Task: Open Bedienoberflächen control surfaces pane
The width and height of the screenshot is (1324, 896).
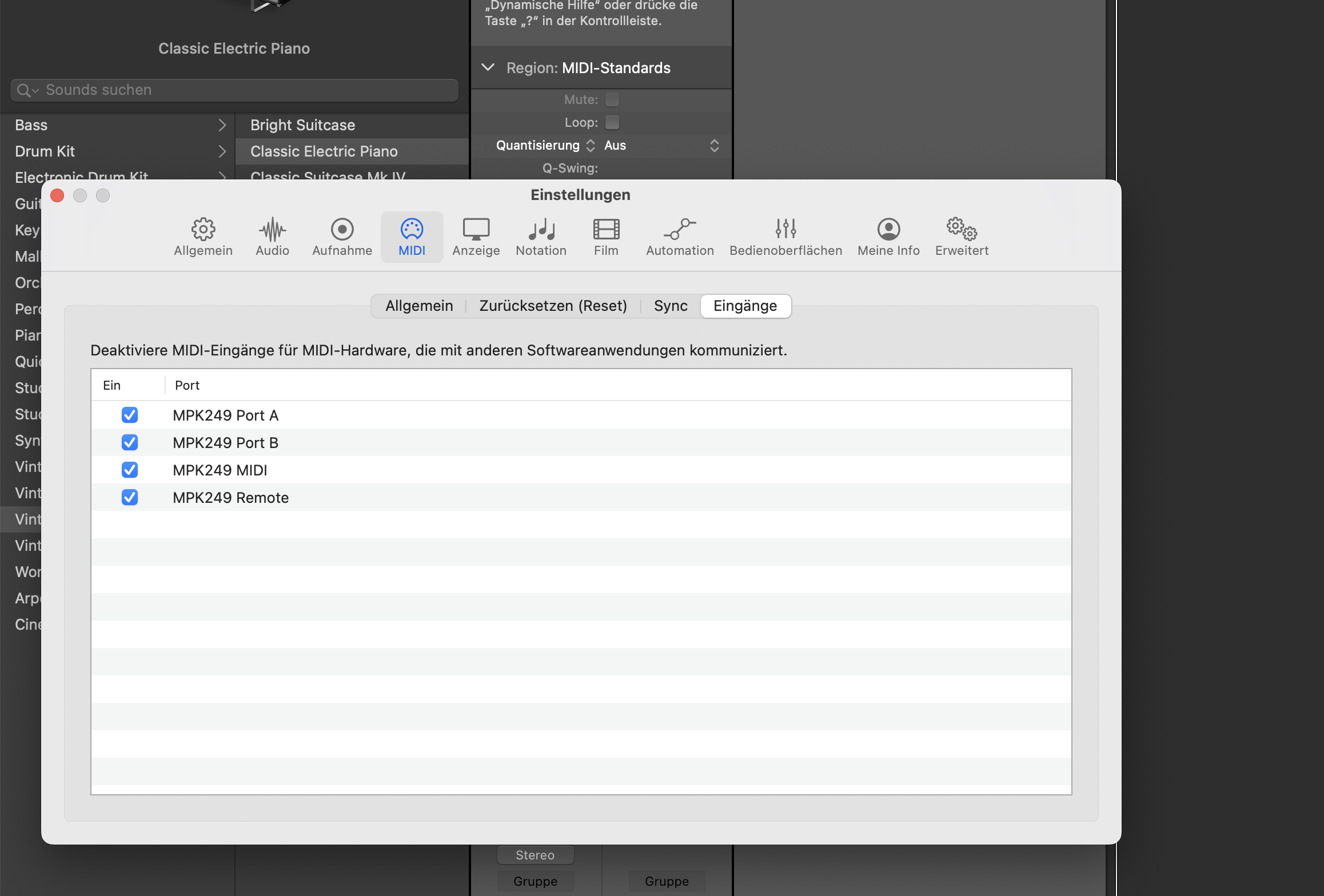Action: [x=785, y=237]
